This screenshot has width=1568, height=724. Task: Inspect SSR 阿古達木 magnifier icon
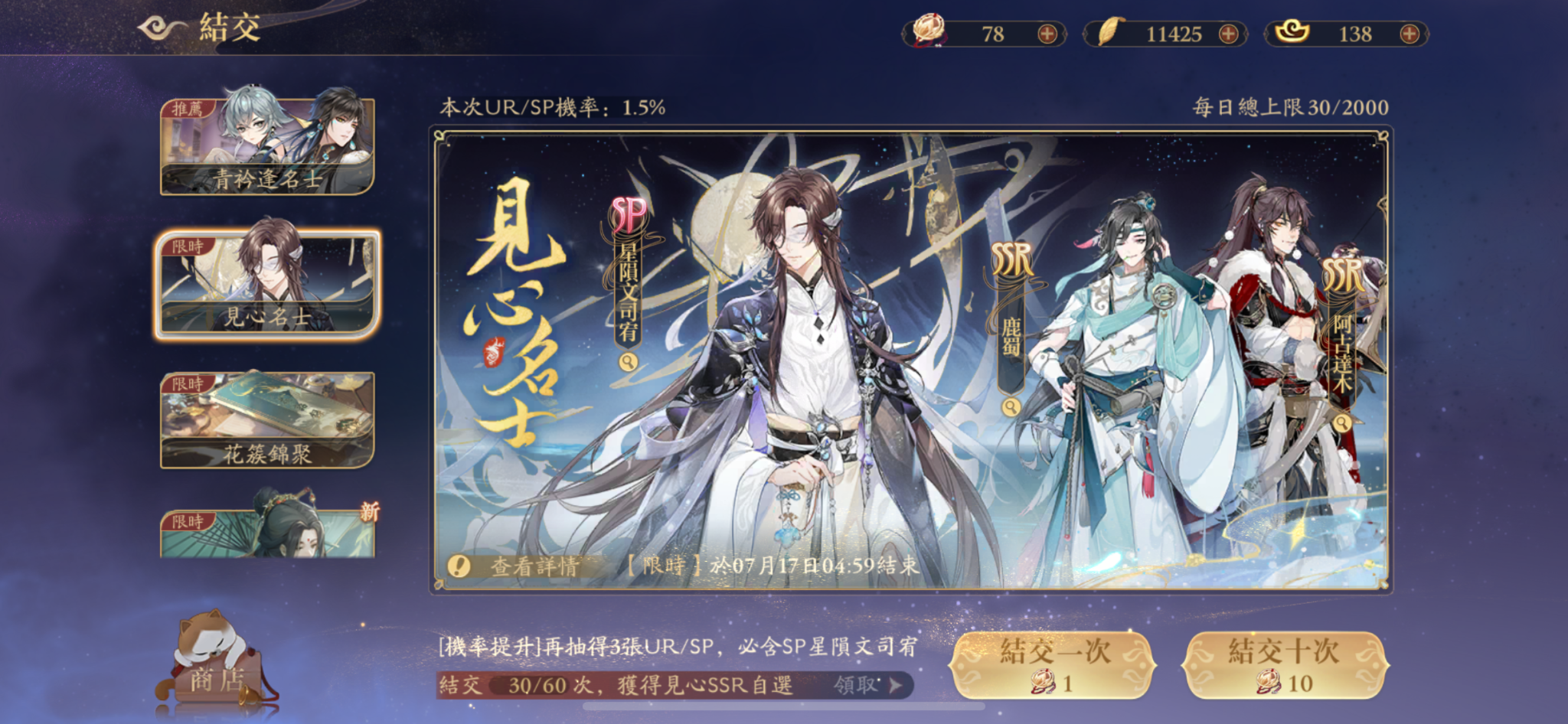pyautogui.click(x=1341, y=422)
